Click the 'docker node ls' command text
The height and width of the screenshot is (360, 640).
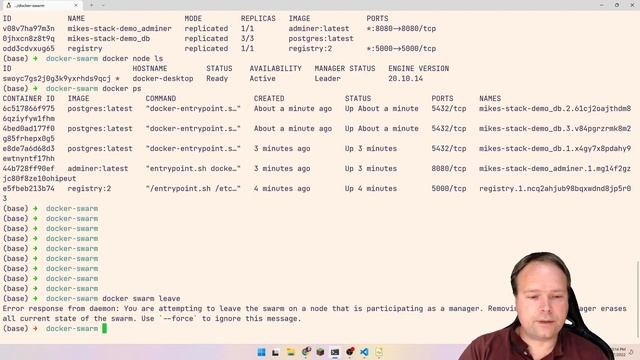(133, 59)
